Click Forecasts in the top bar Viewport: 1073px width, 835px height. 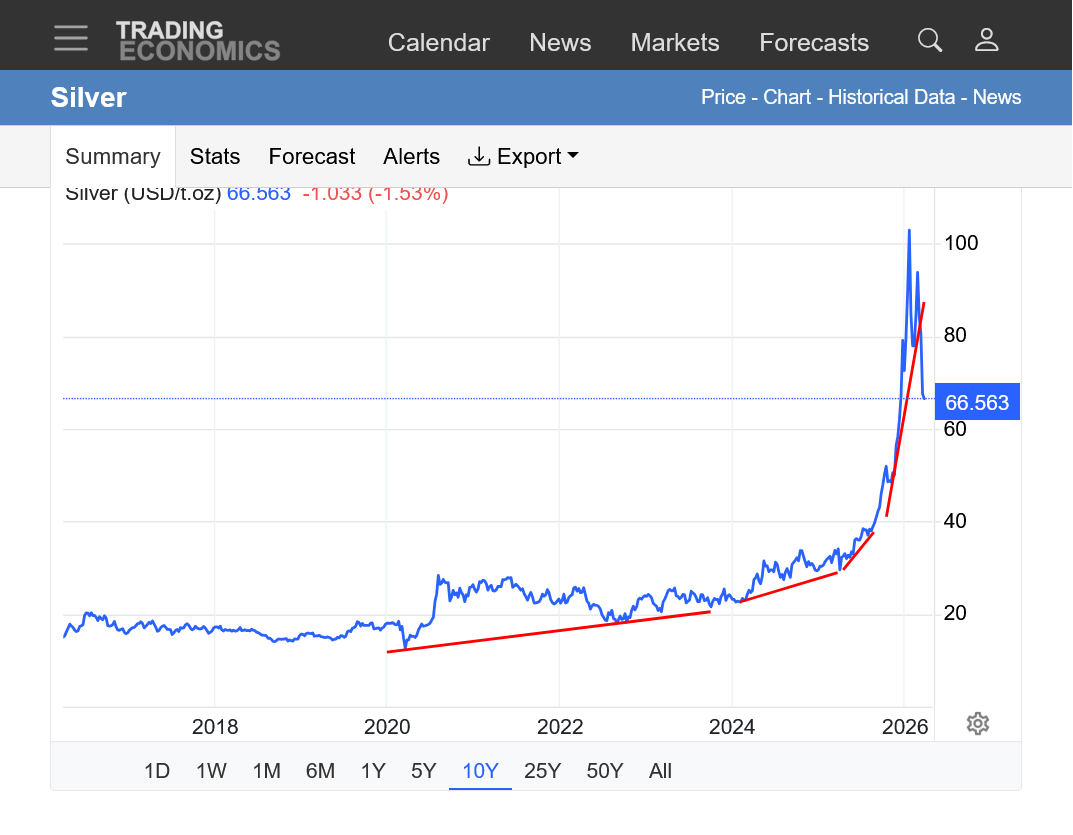pos(814,43)
